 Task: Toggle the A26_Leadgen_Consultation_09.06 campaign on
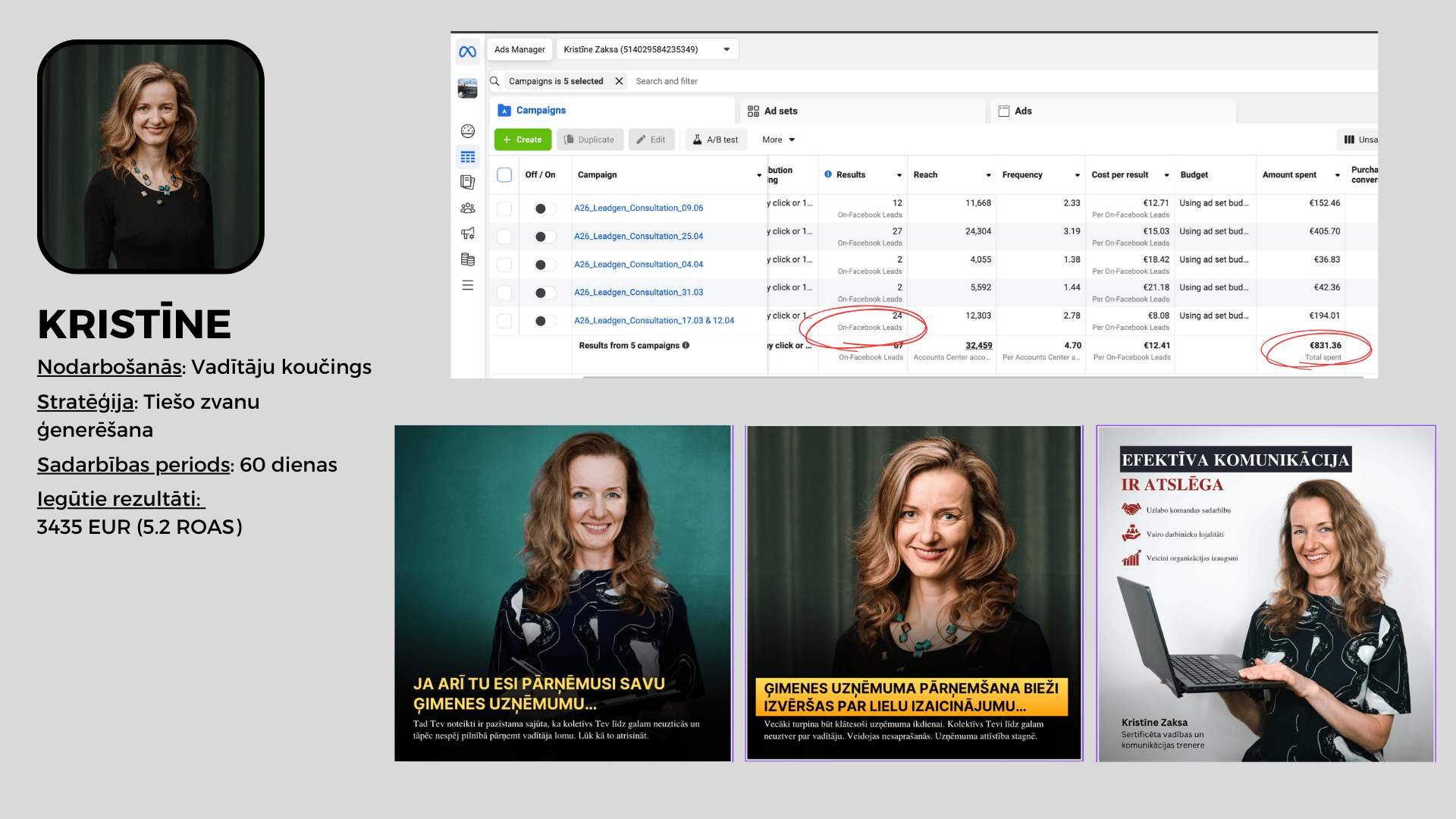point(544,209)
